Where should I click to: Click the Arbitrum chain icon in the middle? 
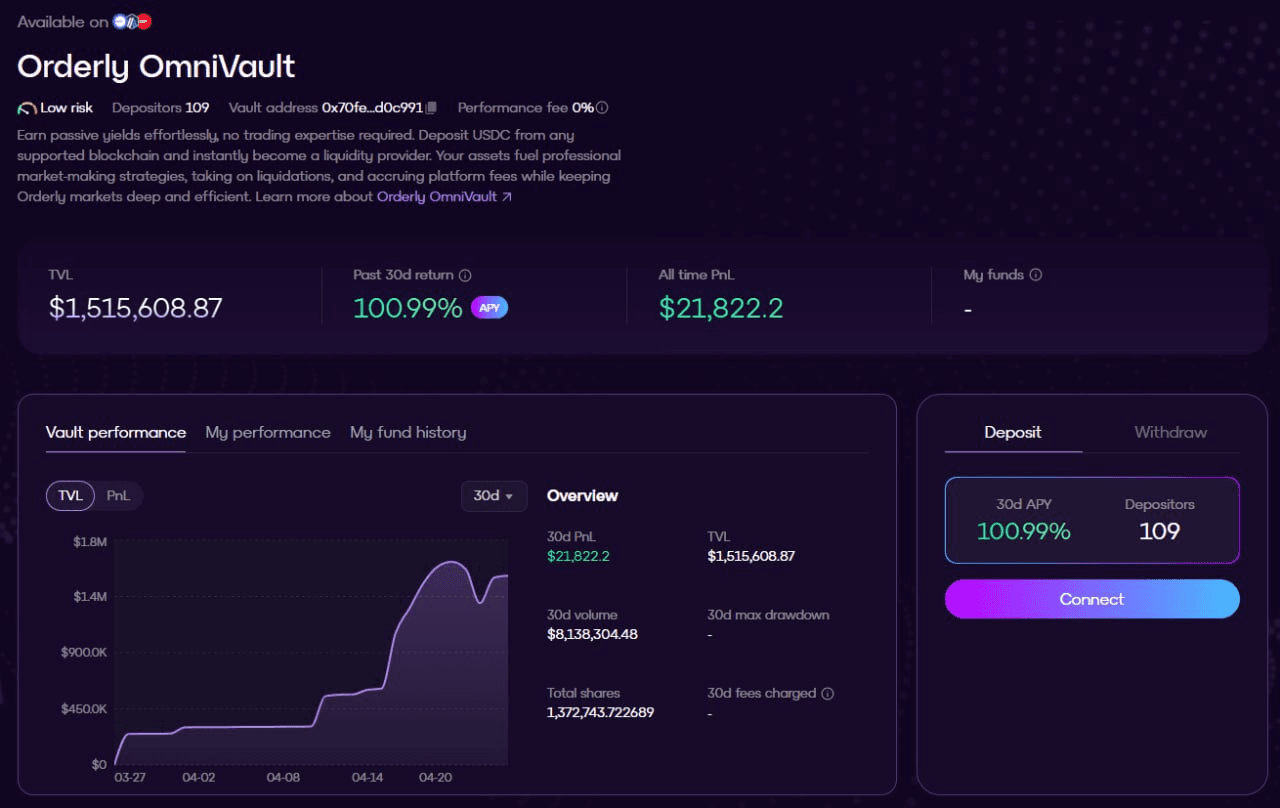pyautogui.click(x=132, y=21)
